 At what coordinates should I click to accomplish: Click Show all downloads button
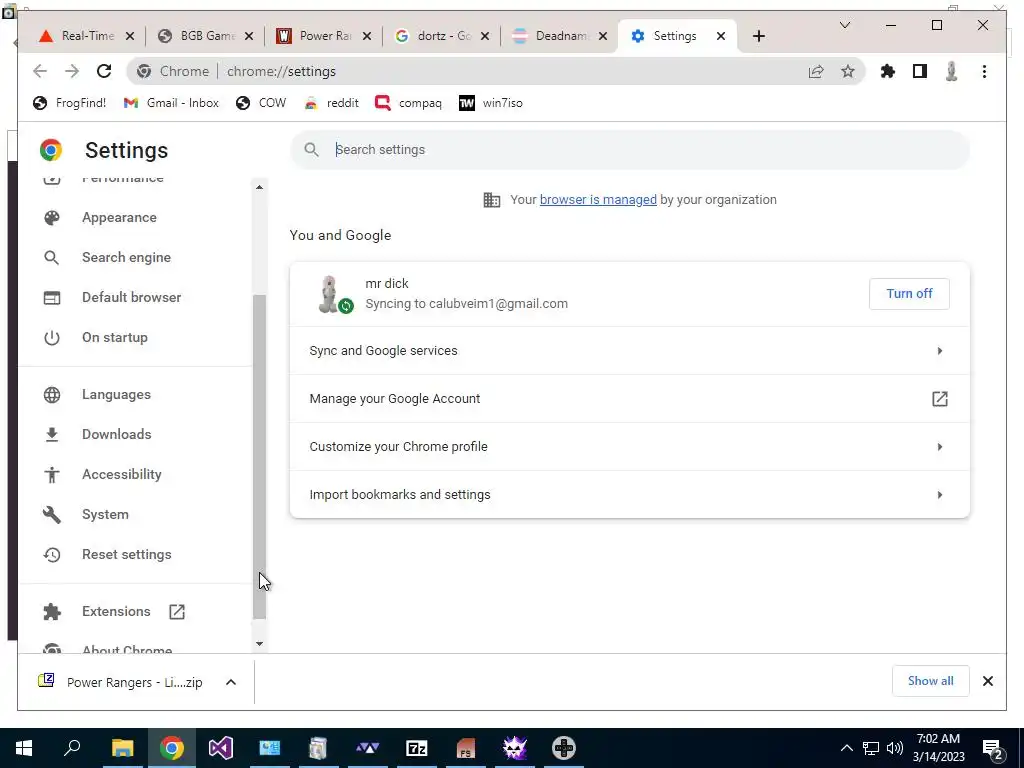coord(930,681)
